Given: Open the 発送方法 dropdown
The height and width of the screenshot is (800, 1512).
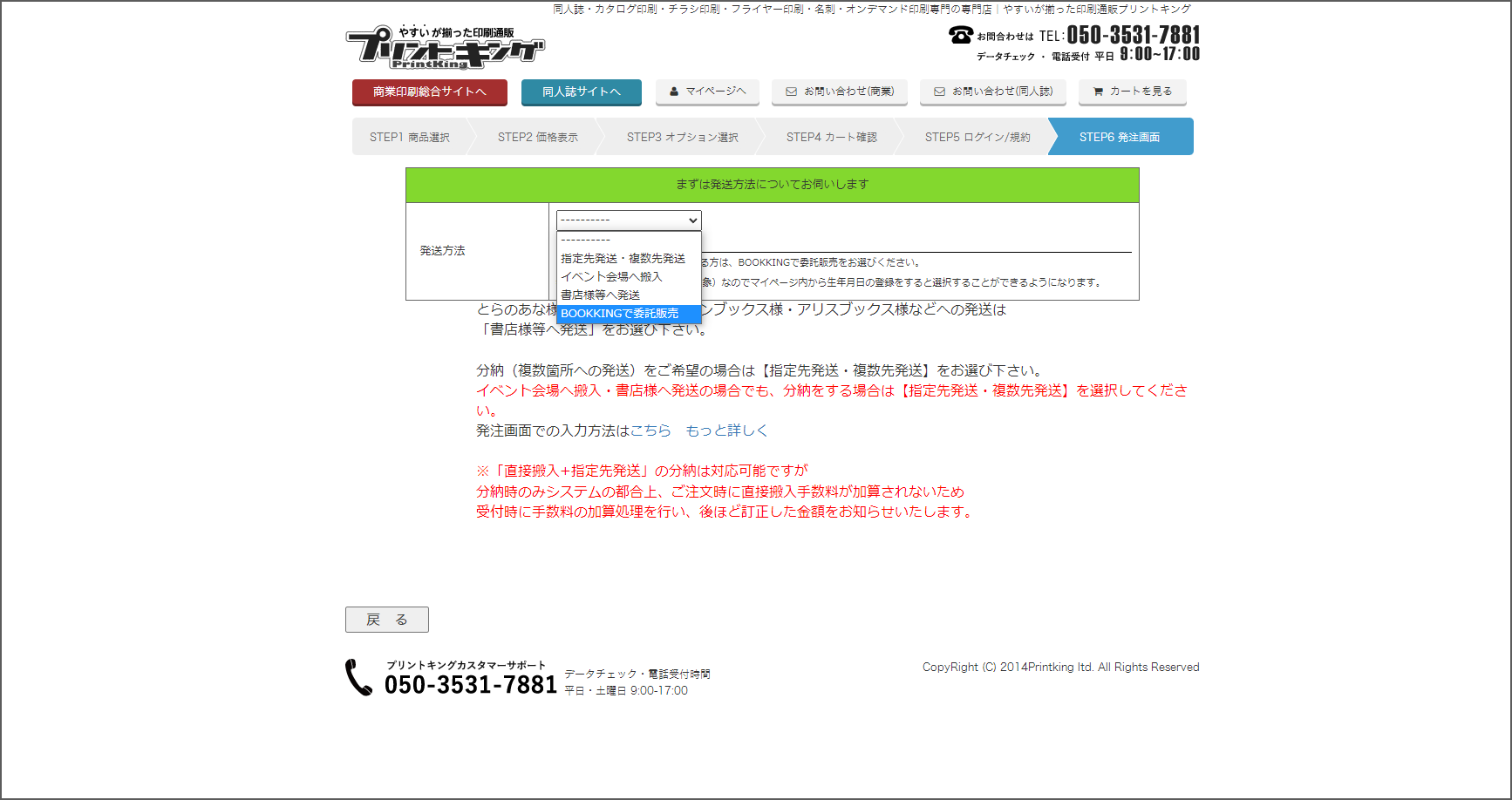Looking at the screenshot, I should [629, 220].
